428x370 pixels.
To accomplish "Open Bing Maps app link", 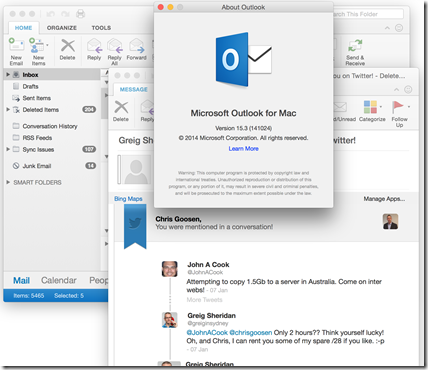I will [x=128, y=199].
